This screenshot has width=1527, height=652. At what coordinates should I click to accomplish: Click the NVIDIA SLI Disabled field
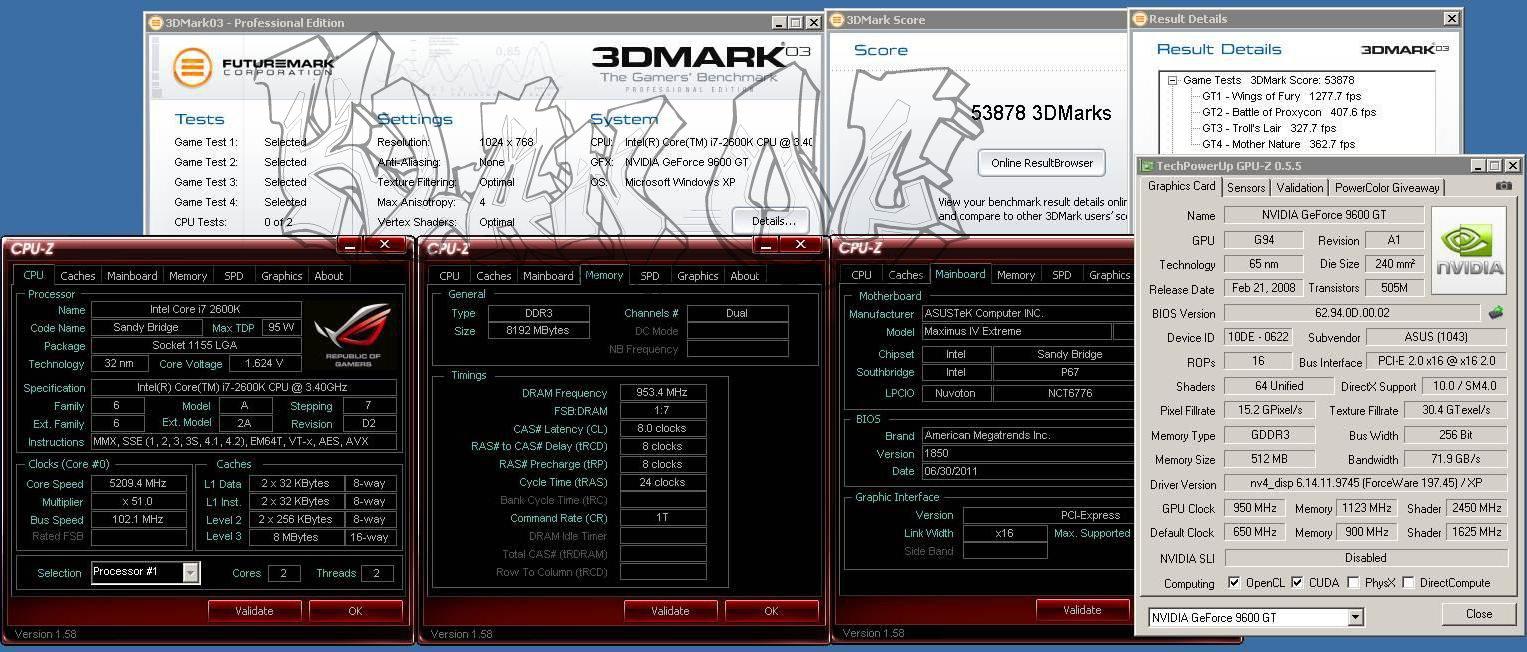click(1366, 558)
